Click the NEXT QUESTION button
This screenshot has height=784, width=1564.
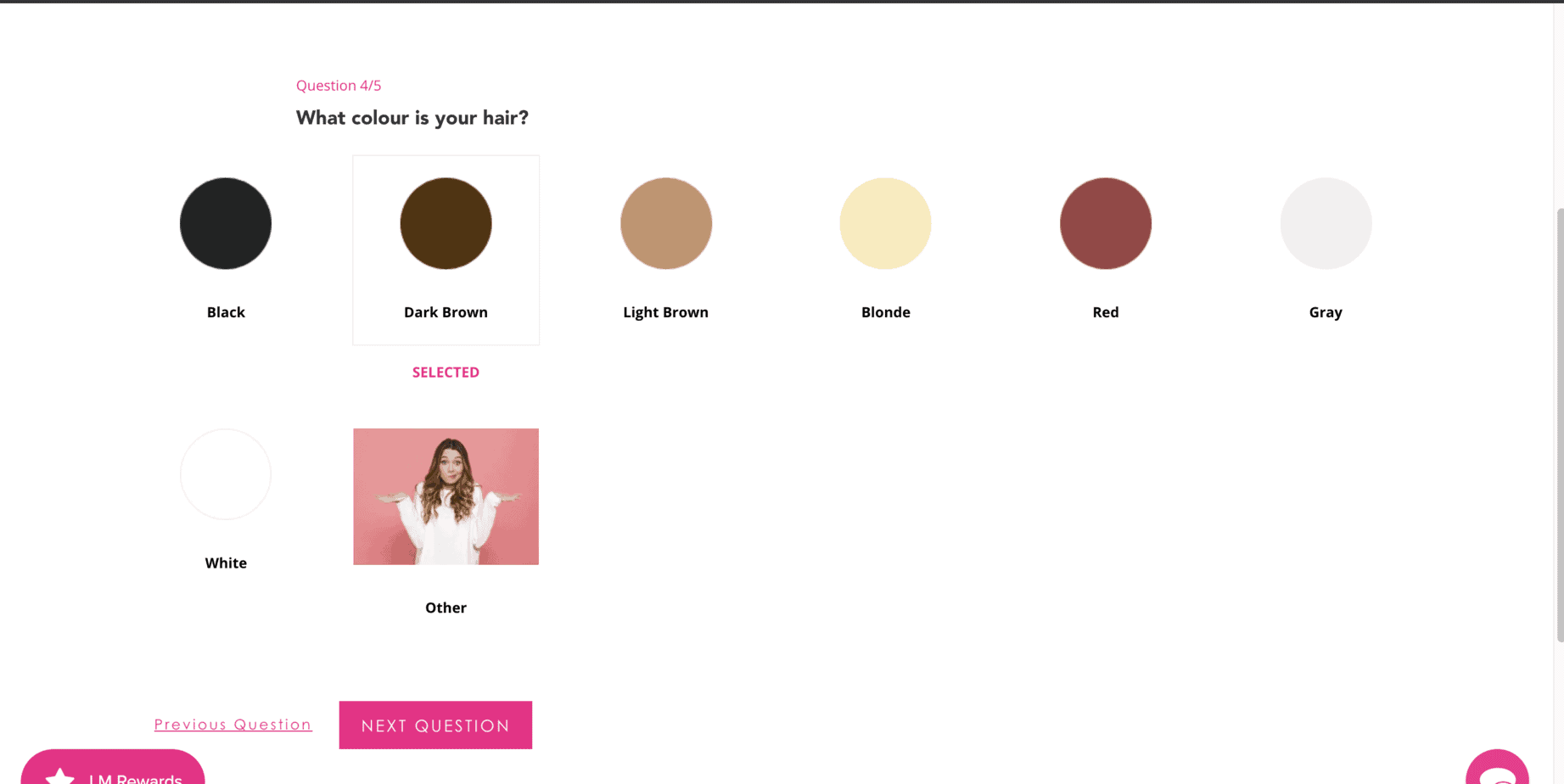pyautogui.click(x=435, y=725)
